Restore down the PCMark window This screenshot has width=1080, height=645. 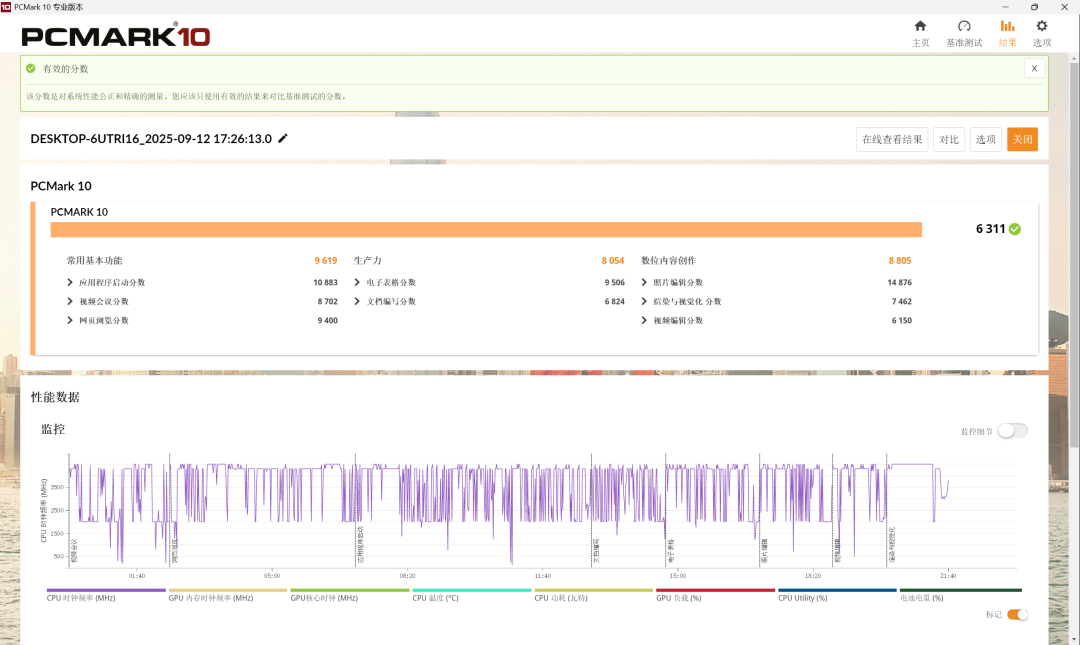[x=1034, y=7]
